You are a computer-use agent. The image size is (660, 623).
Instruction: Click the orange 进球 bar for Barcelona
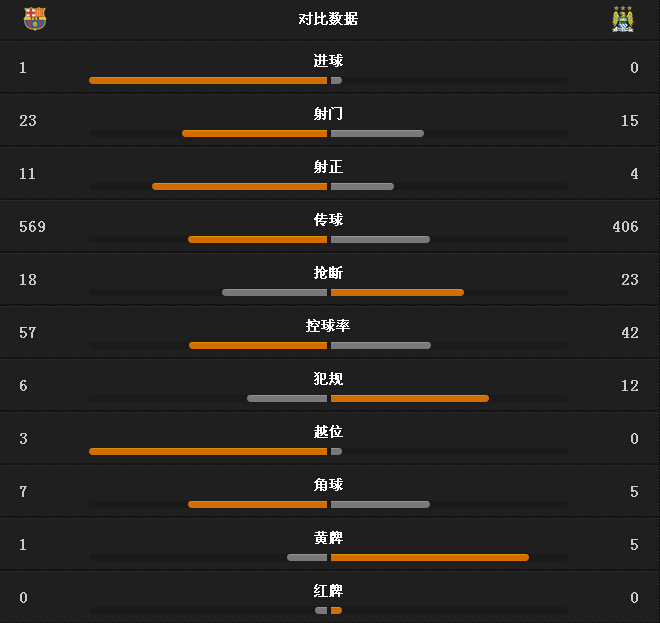[208, 80]
